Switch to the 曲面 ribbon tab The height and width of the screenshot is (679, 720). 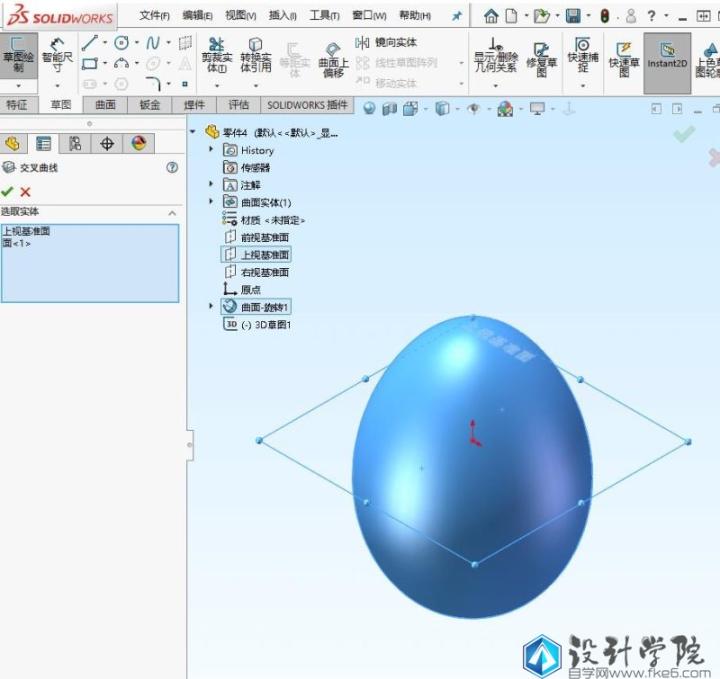[105, 105]
